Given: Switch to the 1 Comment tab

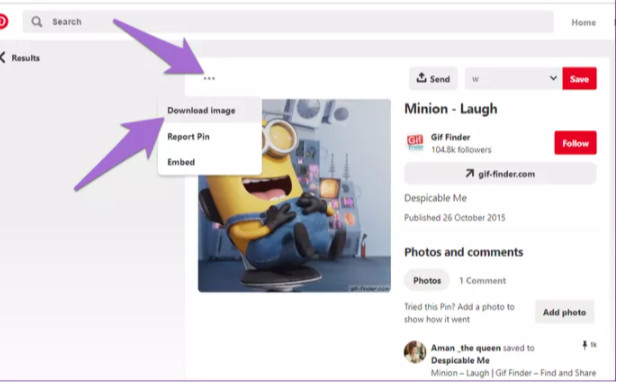Looking at the screenshot, I should [482, 281].
